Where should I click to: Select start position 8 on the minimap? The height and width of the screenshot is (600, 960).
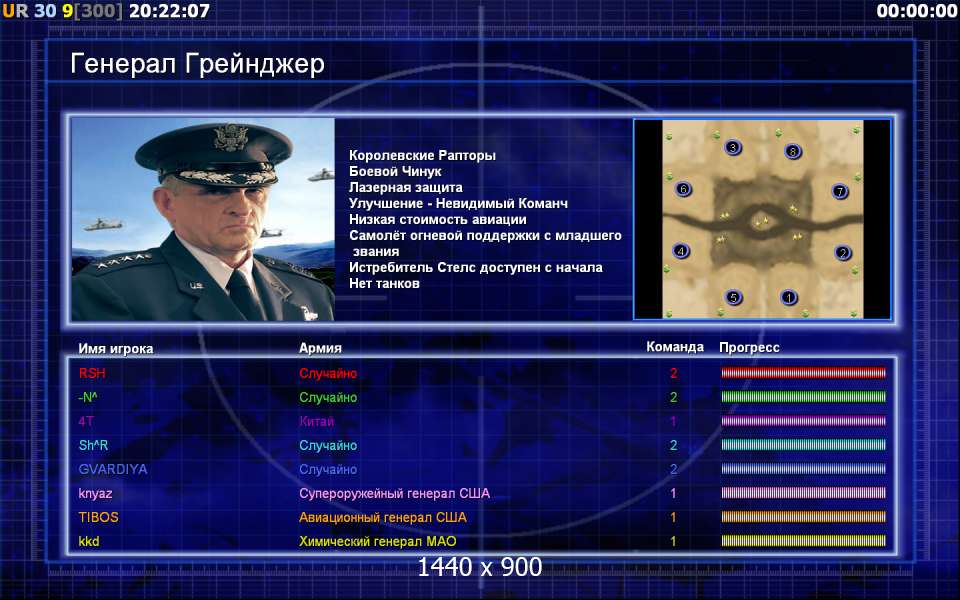pyautogui.click(x=793, y=151)
